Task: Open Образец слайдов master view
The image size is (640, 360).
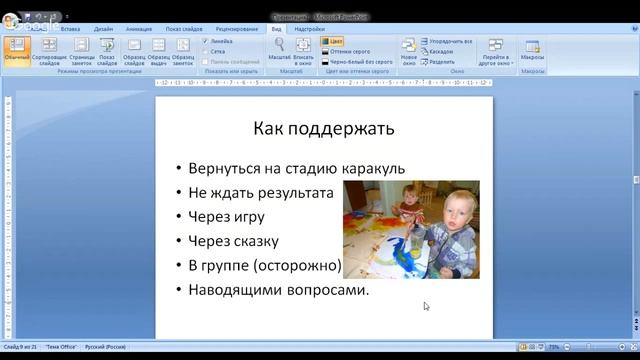Action: point(134,51)
